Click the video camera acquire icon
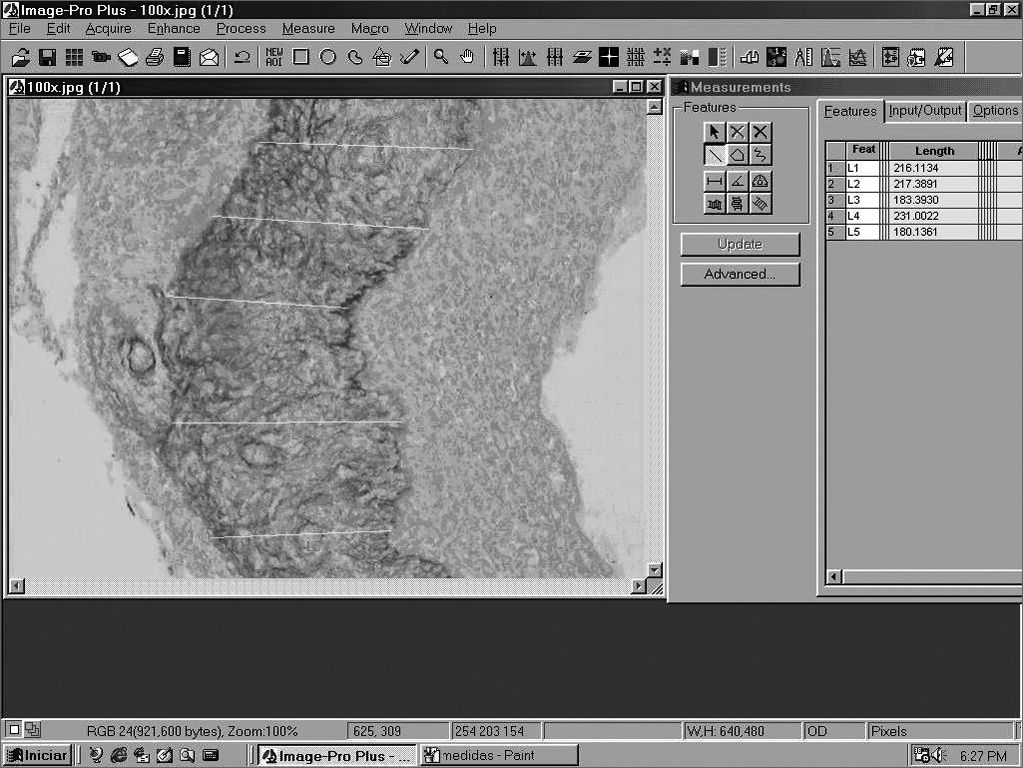This screenshot has height=768, width=1023. coord(101,57)
